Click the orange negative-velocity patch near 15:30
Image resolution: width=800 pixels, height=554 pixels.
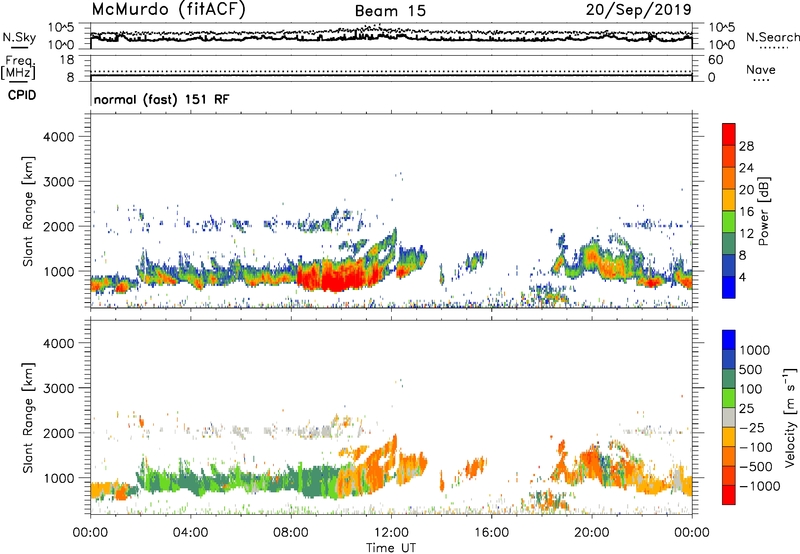(x=476, y=466)
